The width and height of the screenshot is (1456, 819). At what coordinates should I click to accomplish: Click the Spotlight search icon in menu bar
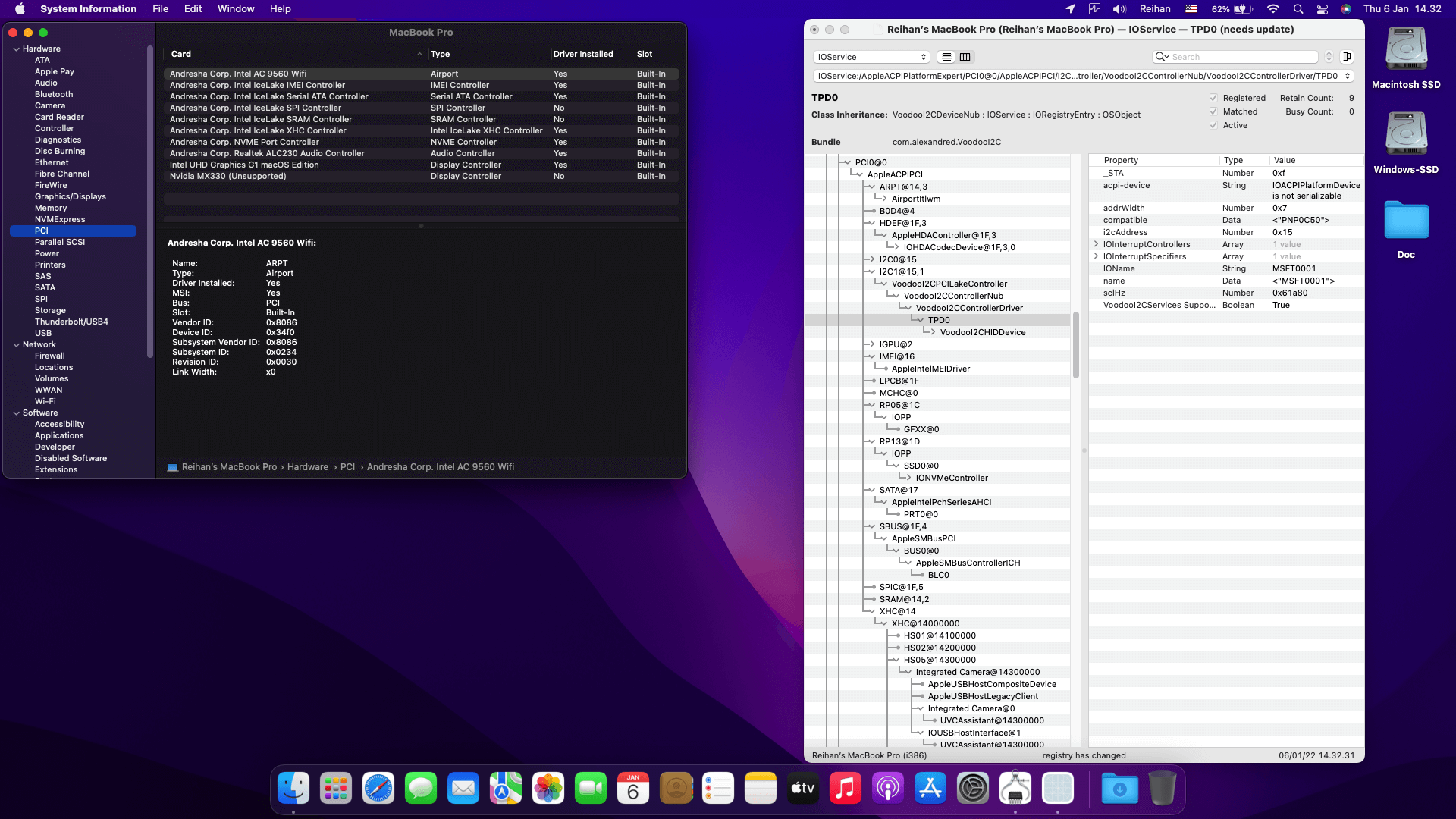(1298, 9)
